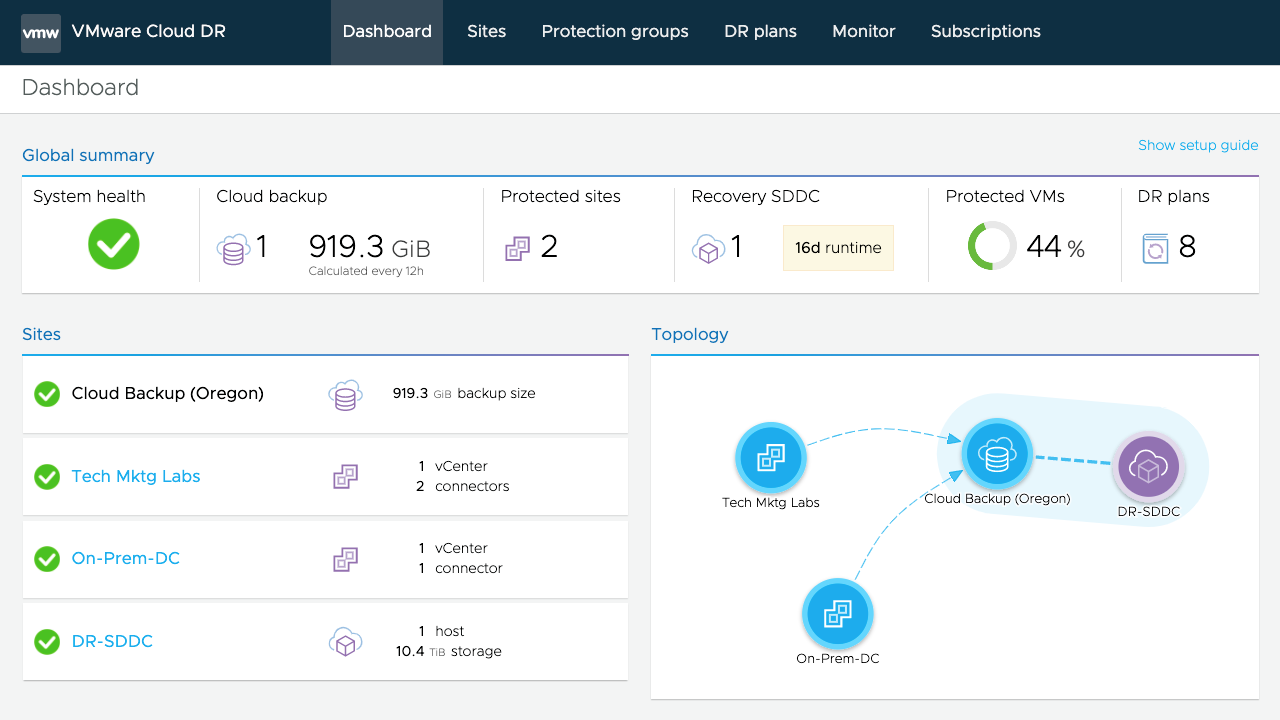Click the '10.4 TiB storage' text

pyautogui.click(x=449, y=651)
